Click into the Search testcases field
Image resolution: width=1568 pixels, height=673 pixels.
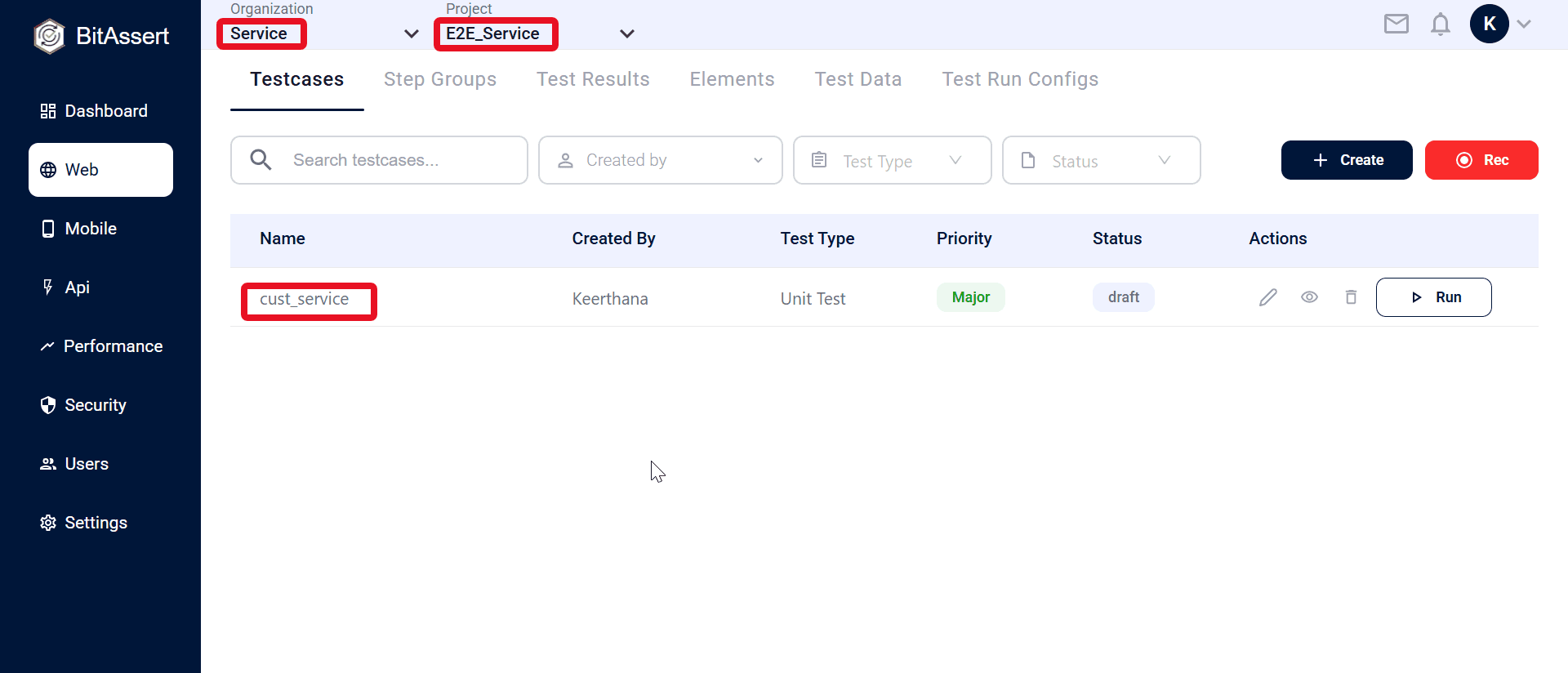coord(379,160)
